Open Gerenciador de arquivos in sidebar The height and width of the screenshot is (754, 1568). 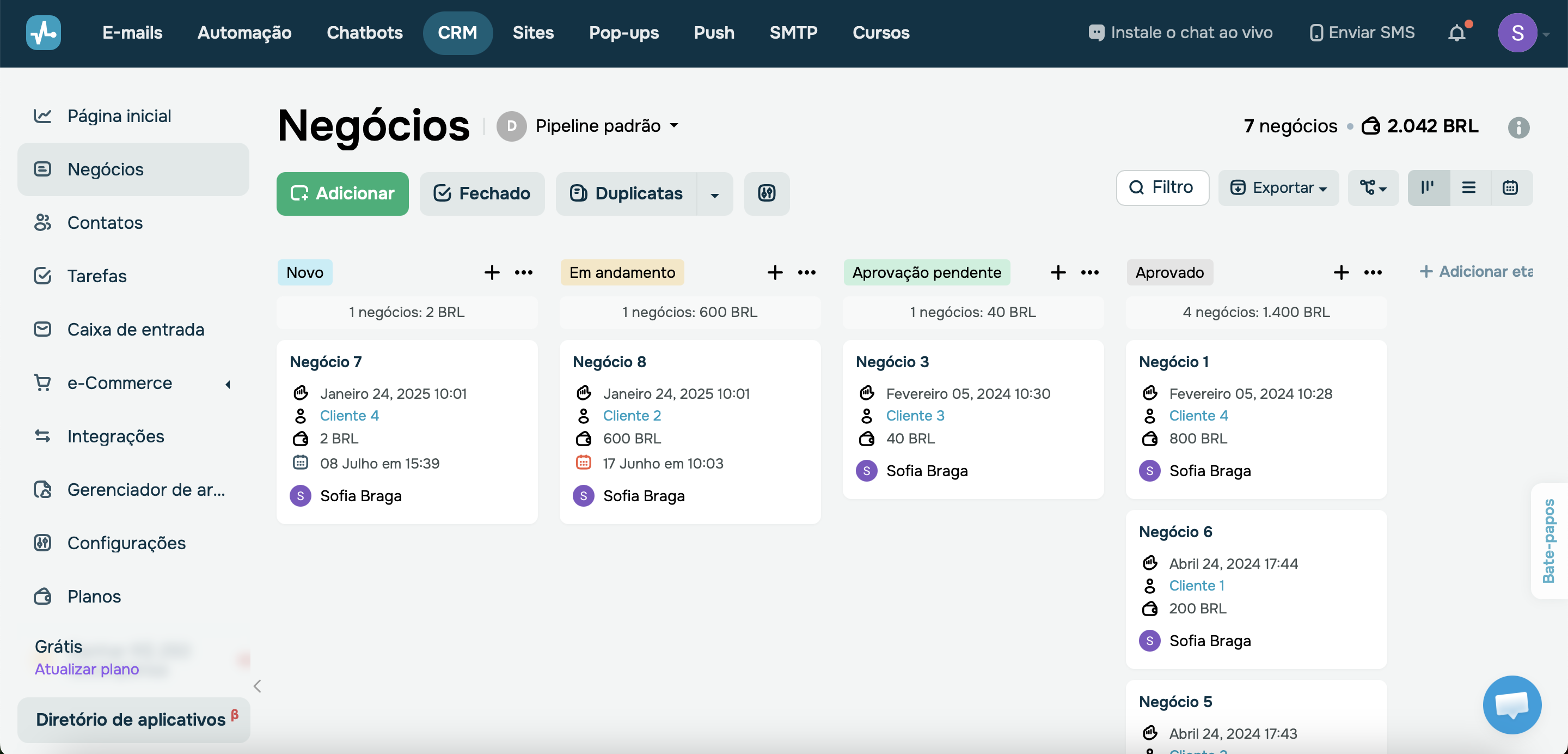(x=133, y=490)
